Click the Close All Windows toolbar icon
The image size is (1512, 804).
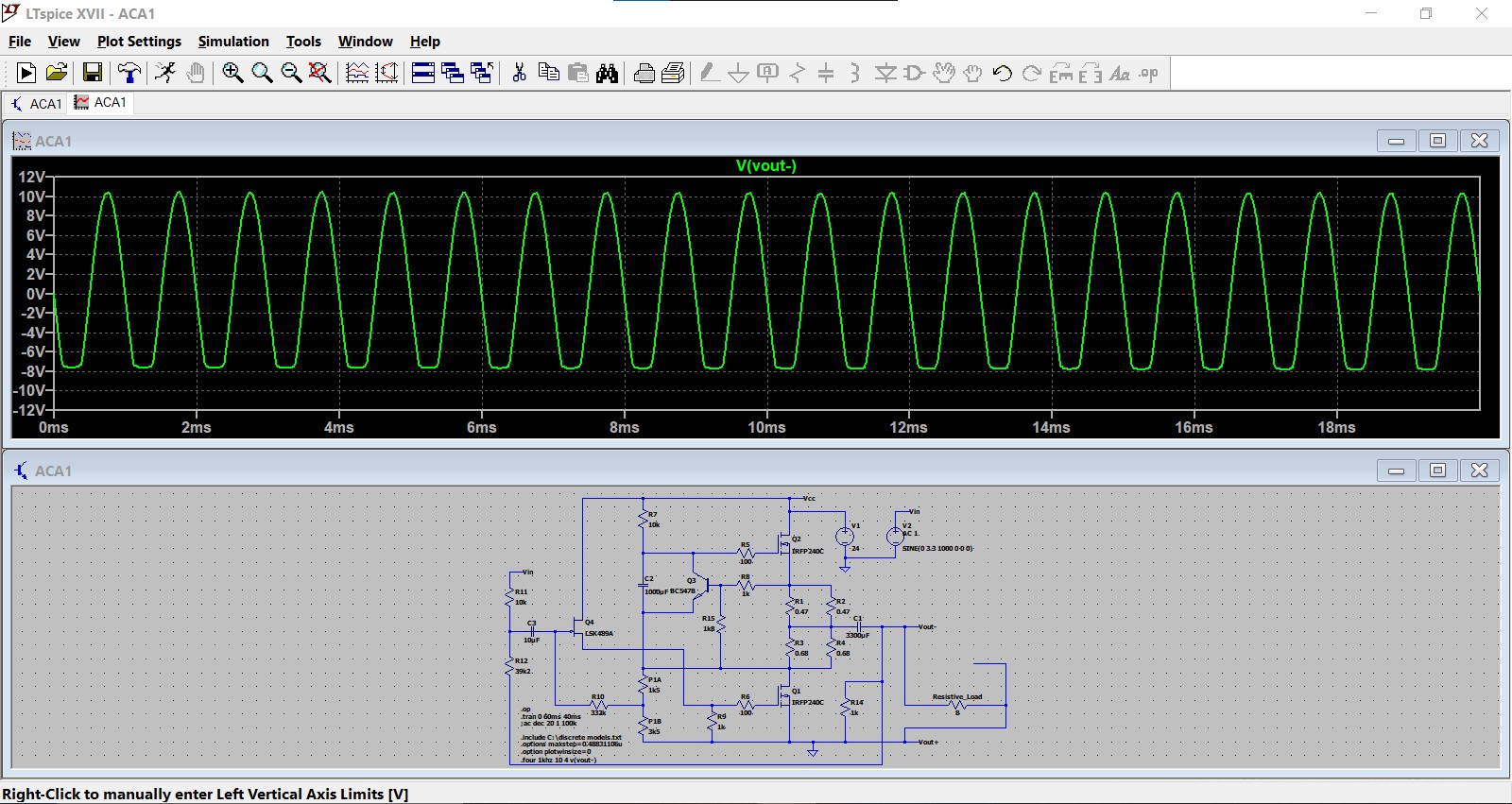tap(482, 73)
